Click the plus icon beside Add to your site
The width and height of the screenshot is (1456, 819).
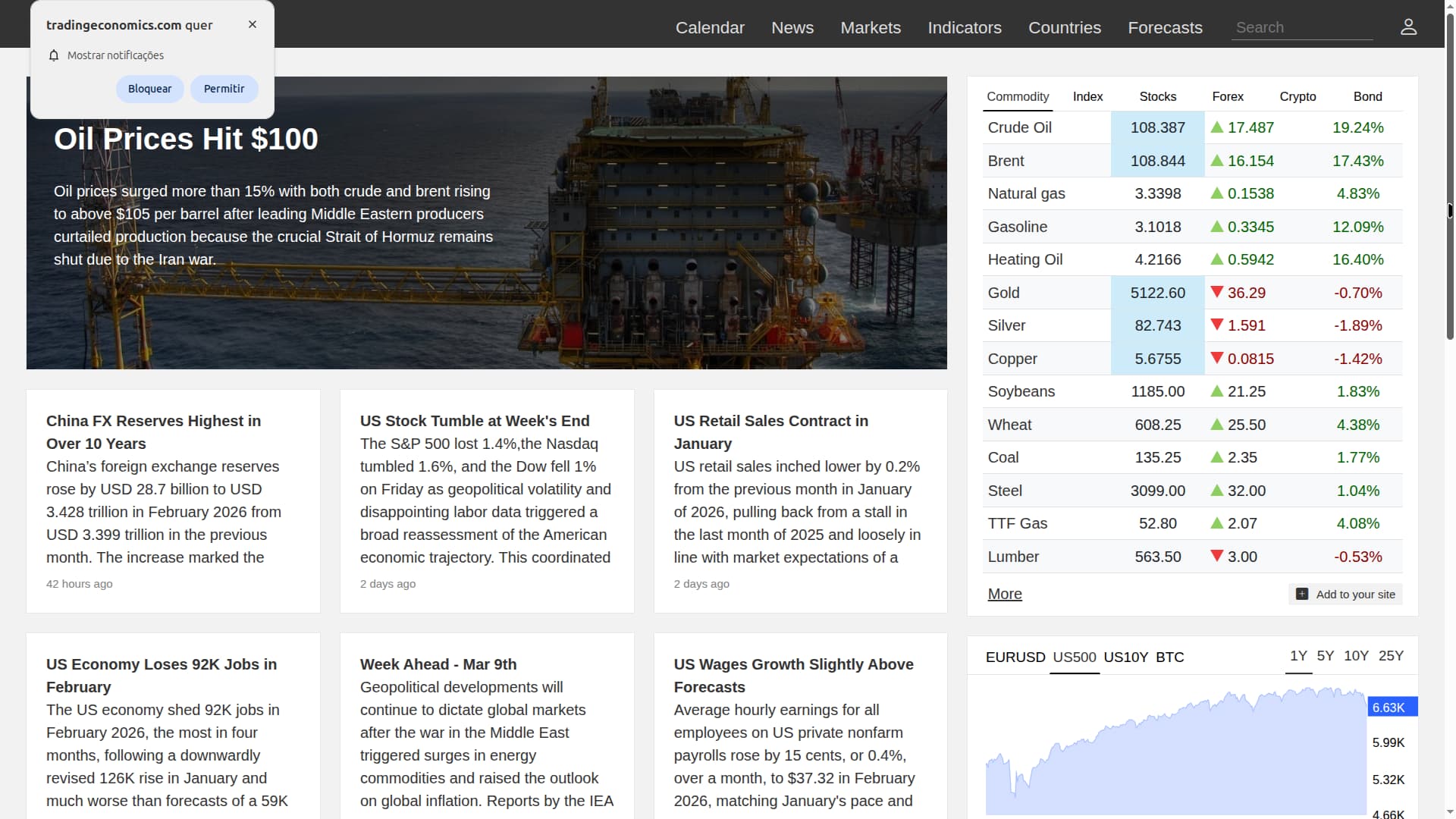coord(1302,595)
